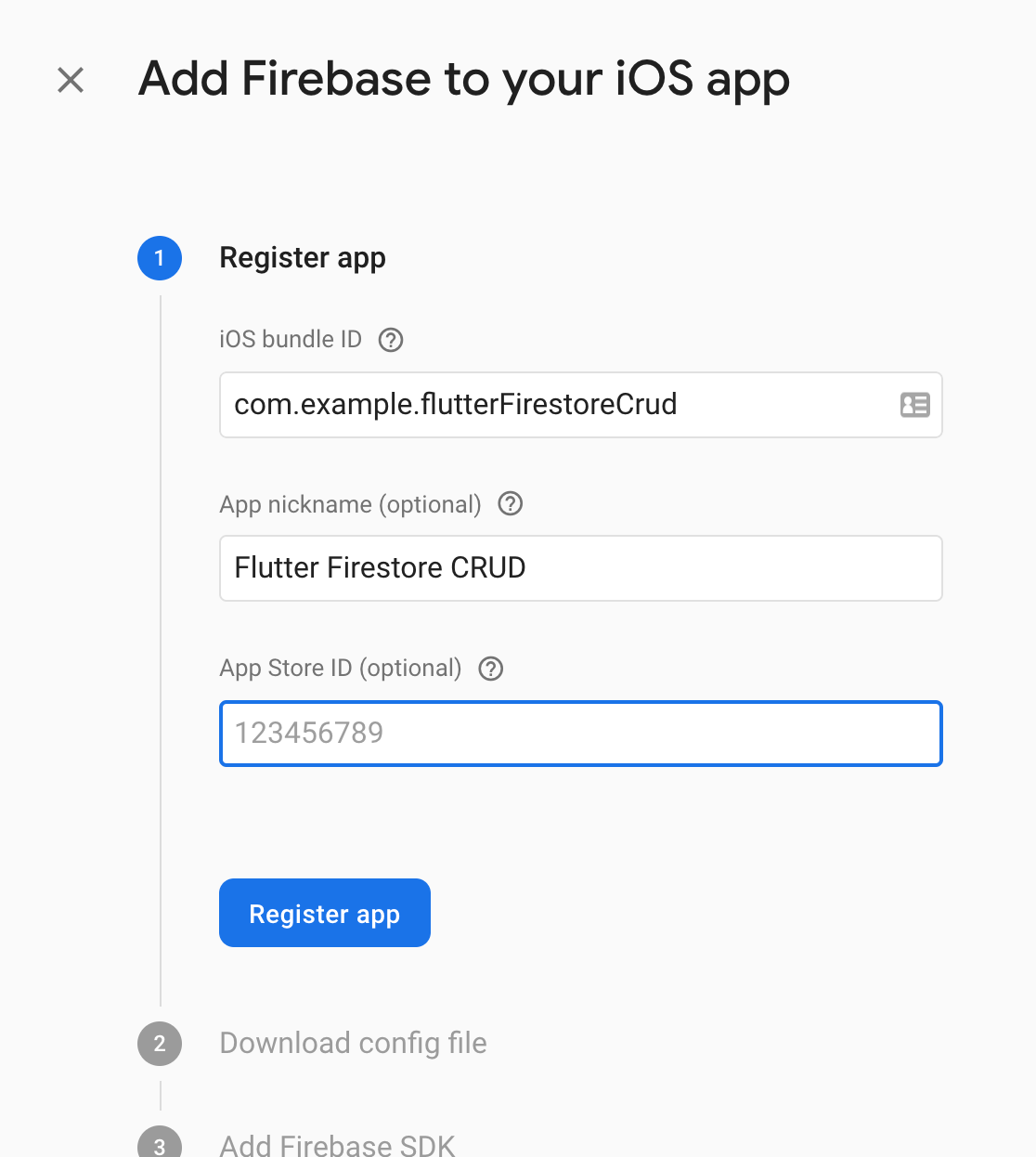Click the App nickname (optional) label
1036x1157 pixels.
(x=350, y=504)
